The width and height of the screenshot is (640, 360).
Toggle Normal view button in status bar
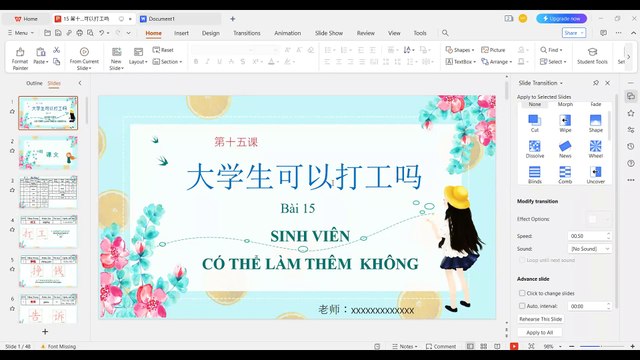[470, 346]
